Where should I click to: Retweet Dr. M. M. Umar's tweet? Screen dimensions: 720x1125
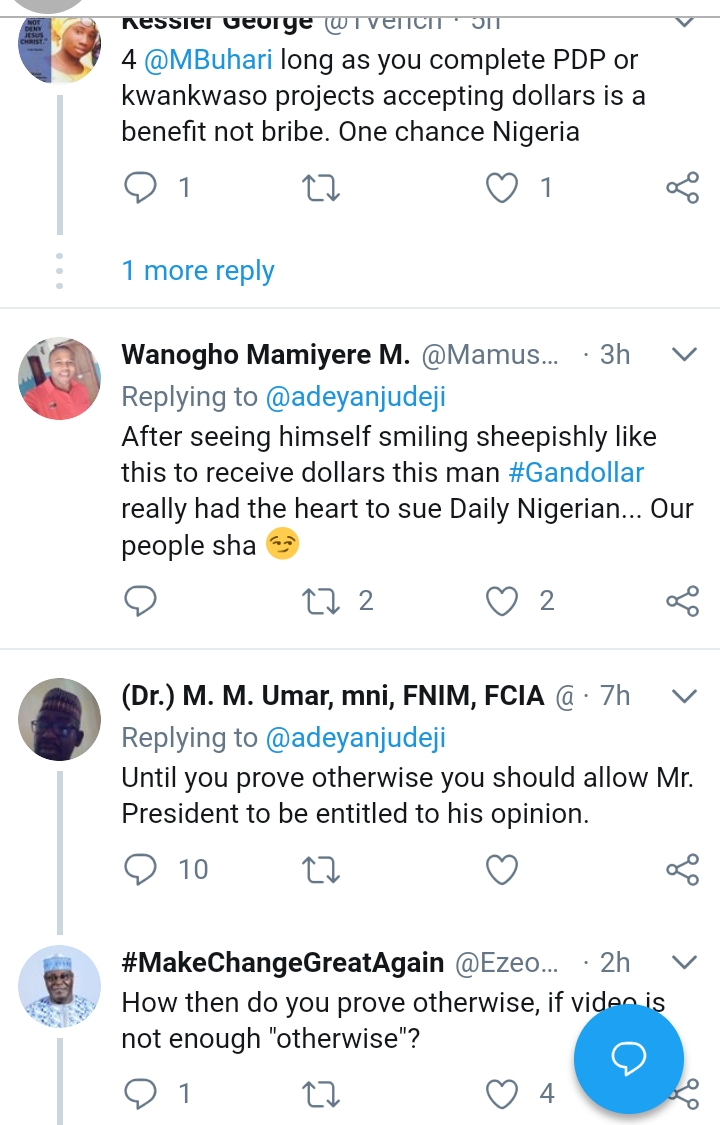point(321,870)
